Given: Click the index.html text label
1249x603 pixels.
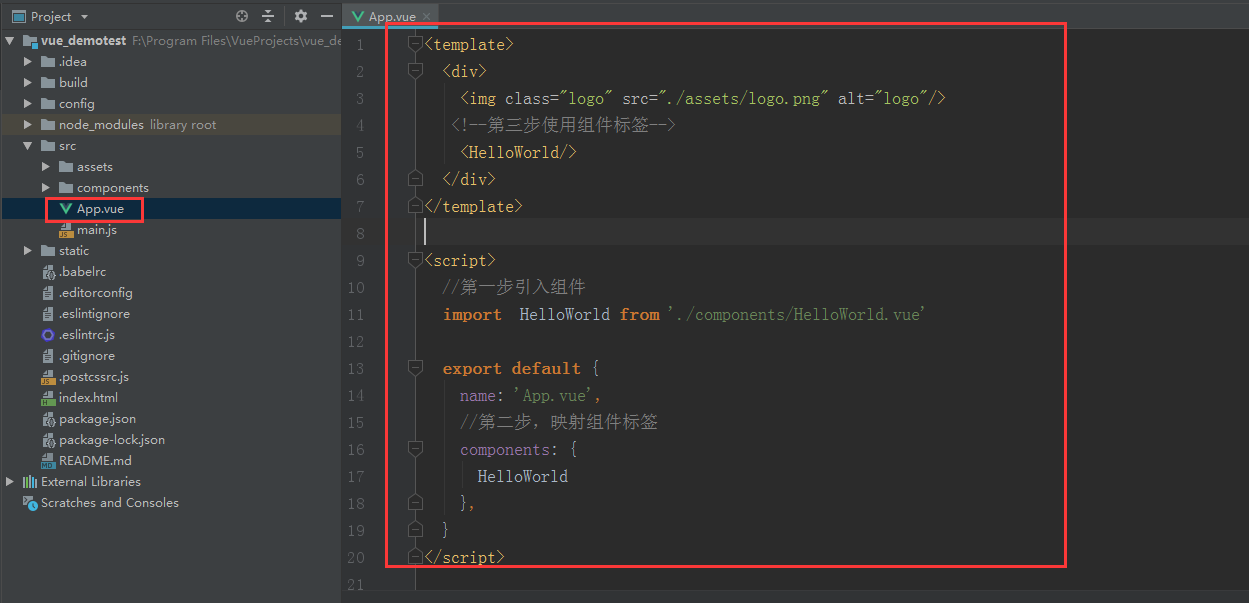Looking at the screenshot, I should click(x=88, y=398).
